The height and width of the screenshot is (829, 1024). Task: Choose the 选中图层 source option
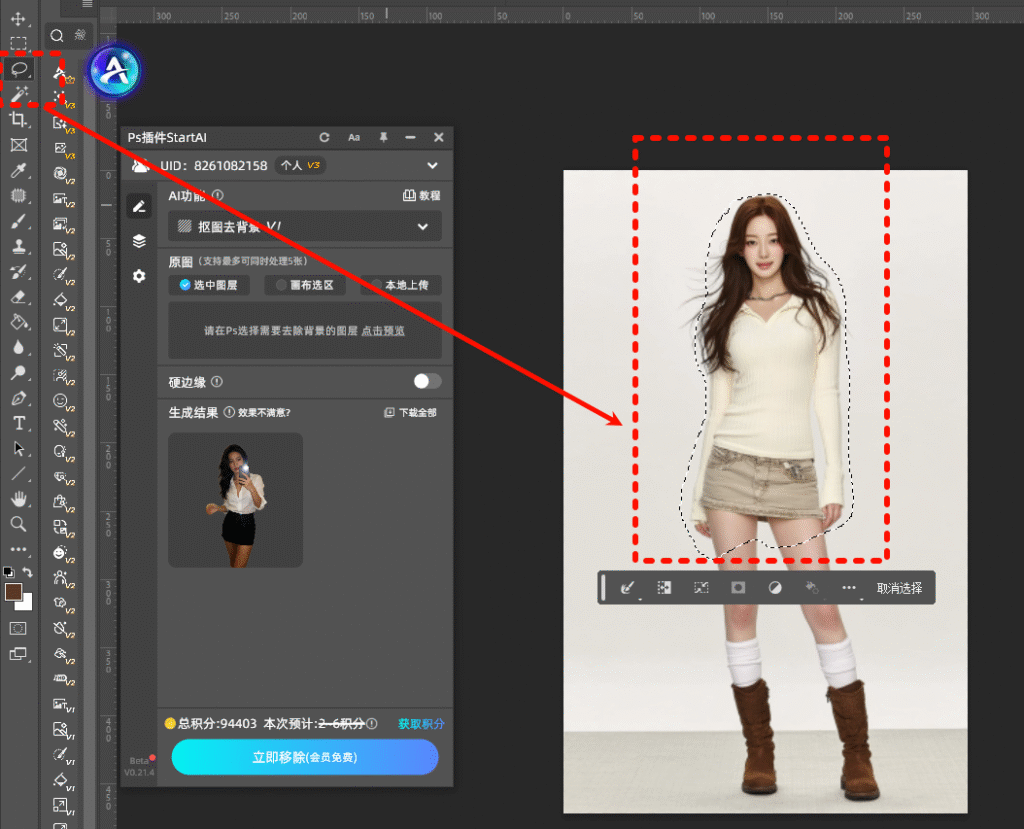208,285
